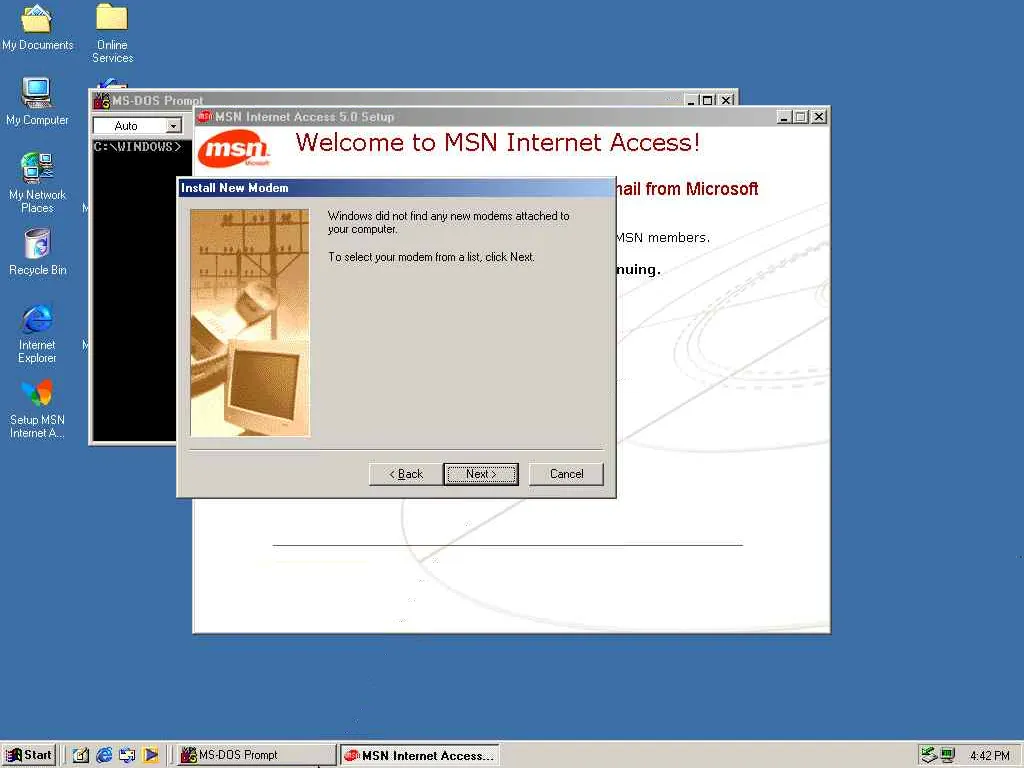Click the MS-DOS Prompt title bar icon
Viewport: 1024px width, 768px height.
click(101, 101)
